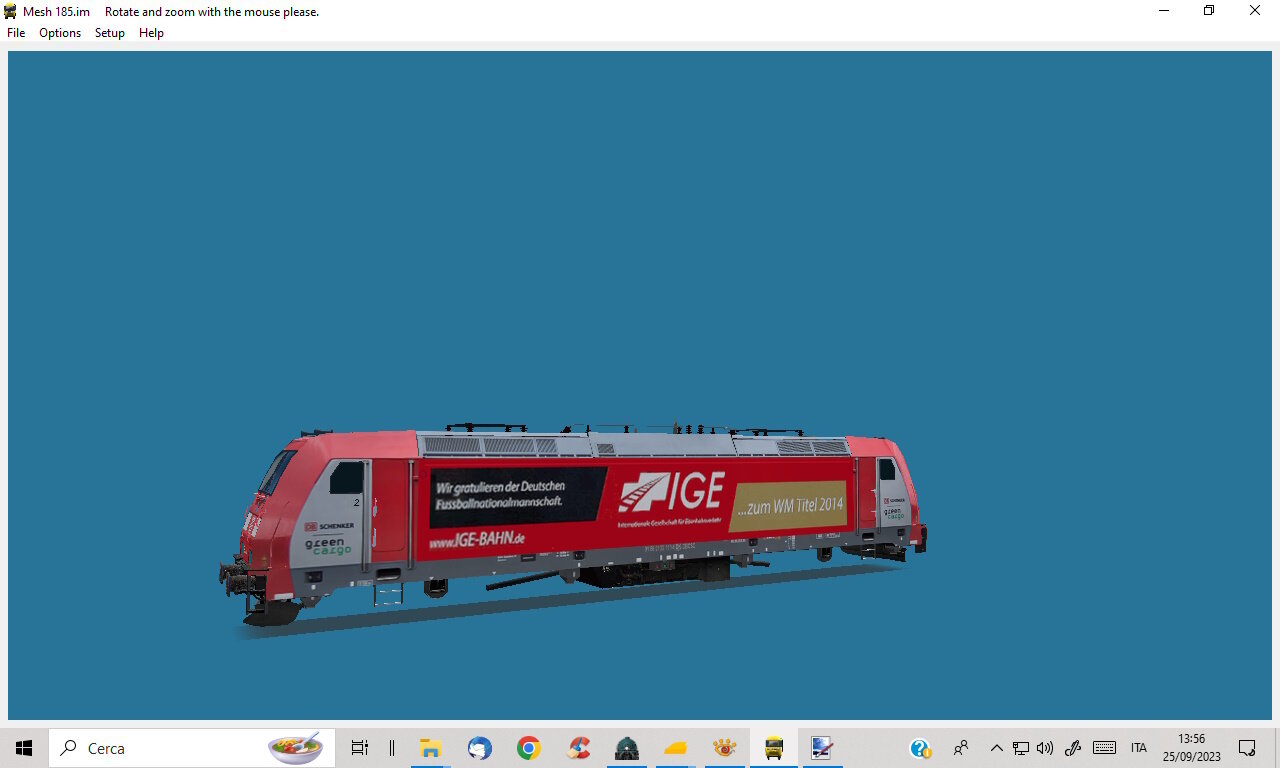Click the Cerca search box in taskbar
This screenshot has width=1280, height=768.
coord(192,748)
